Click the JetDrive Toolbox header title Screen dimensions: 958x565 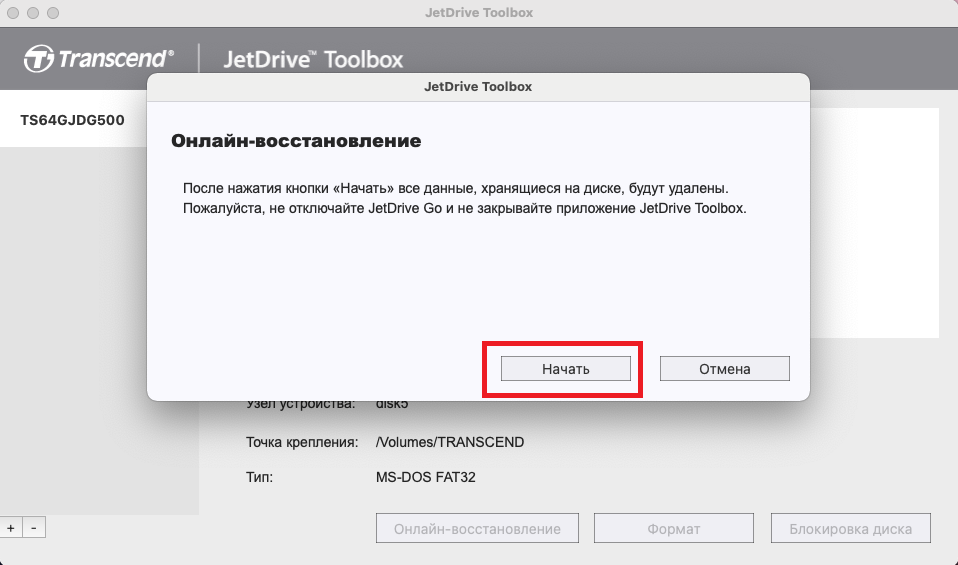[x=313, y=59]
